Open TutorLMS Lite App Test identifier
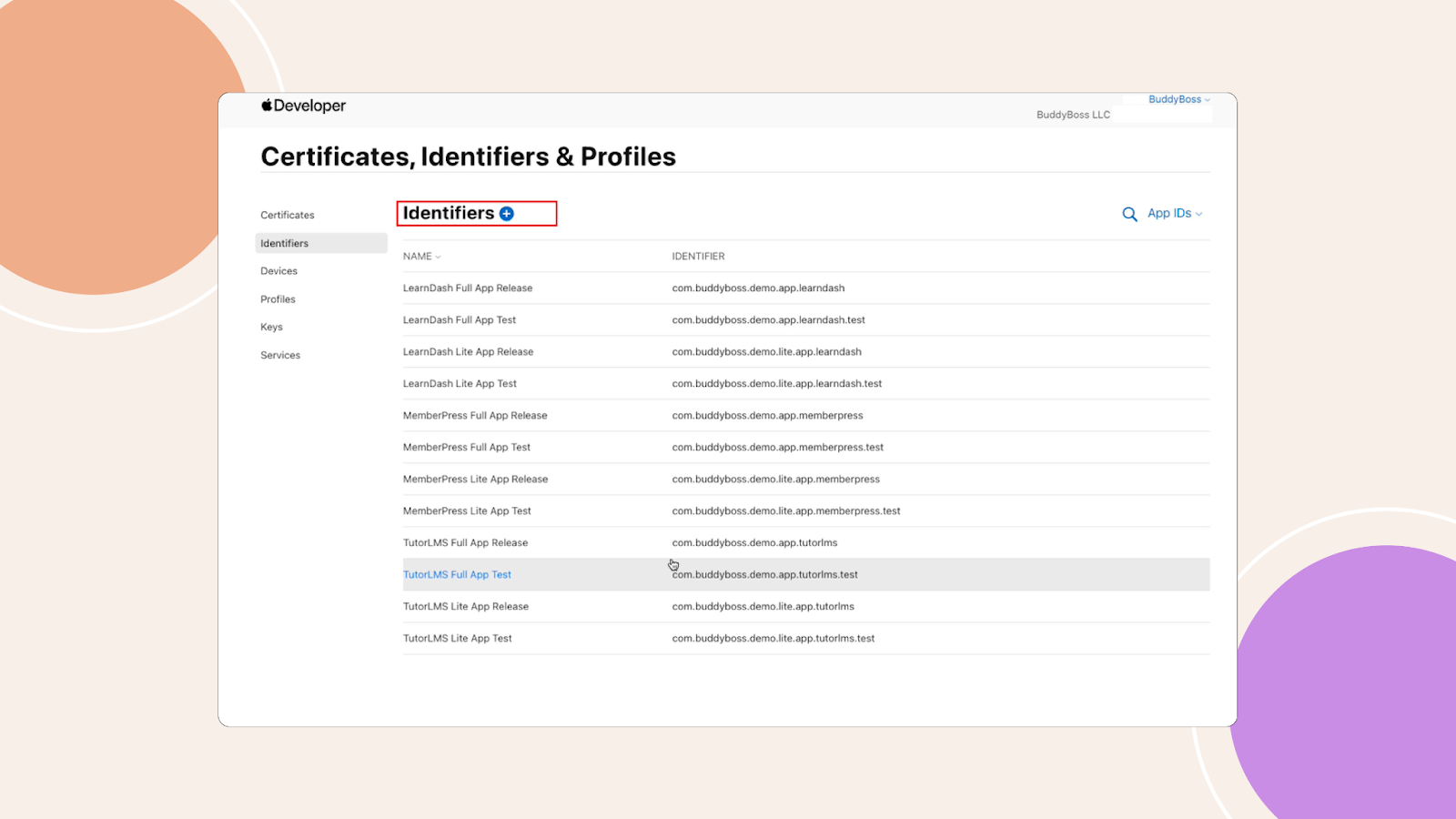The height and width of the screenshot is (819, 1456). (458, 639)
